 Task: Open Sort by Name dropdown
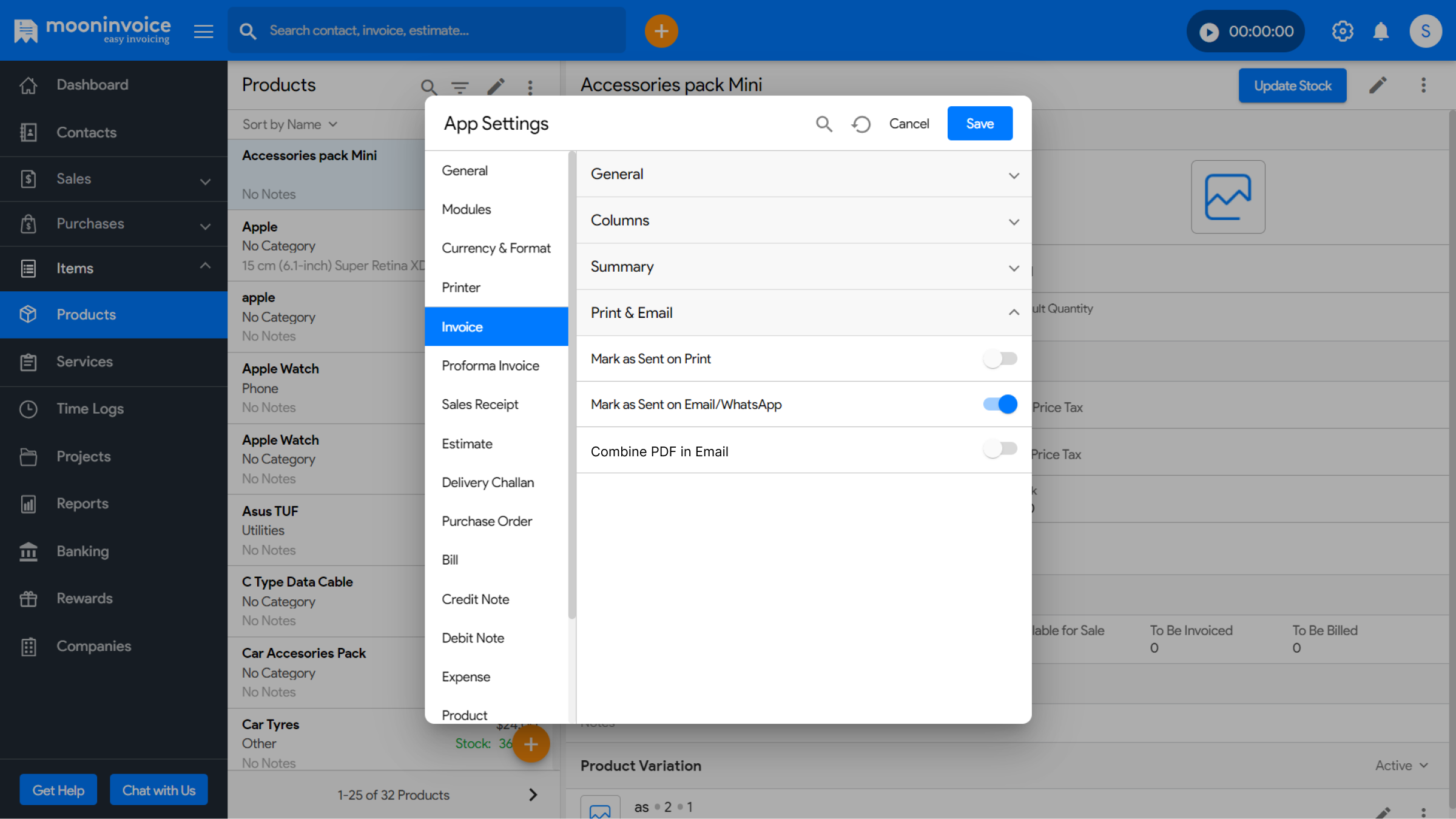coord(290,124)
